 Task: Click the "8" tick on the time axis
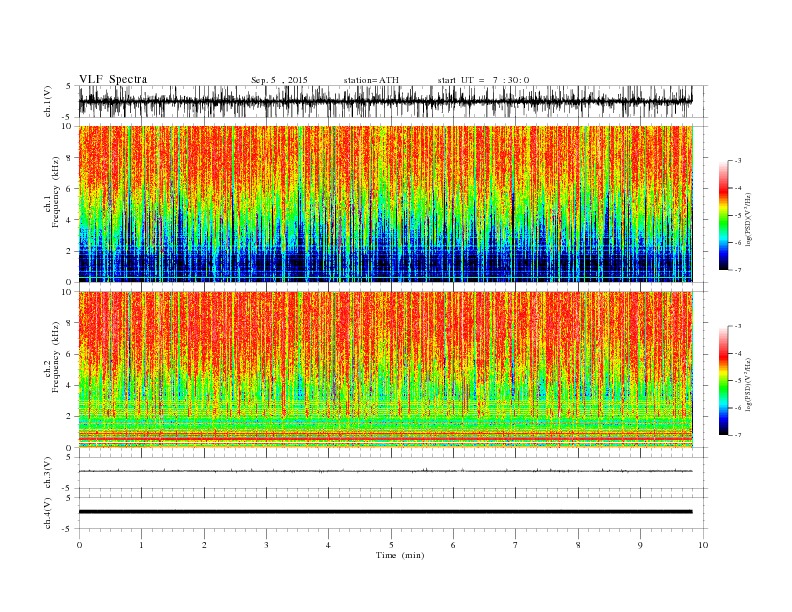[x=578, y=545]
